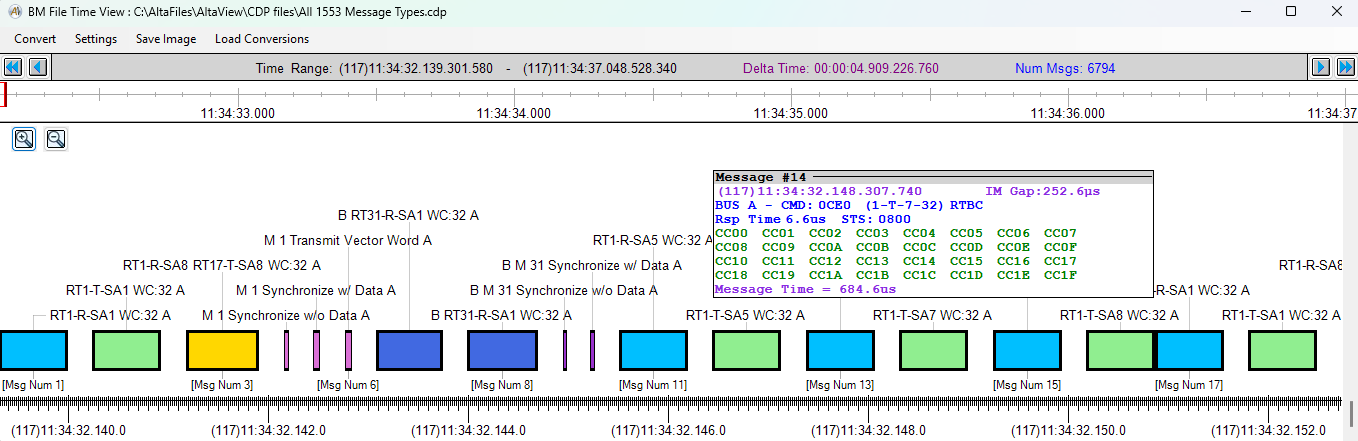This screenshot has height=441, width=1358.
Task: Click the thin magenta Msg Num 6 bar
Action: (x=348, y=351)
